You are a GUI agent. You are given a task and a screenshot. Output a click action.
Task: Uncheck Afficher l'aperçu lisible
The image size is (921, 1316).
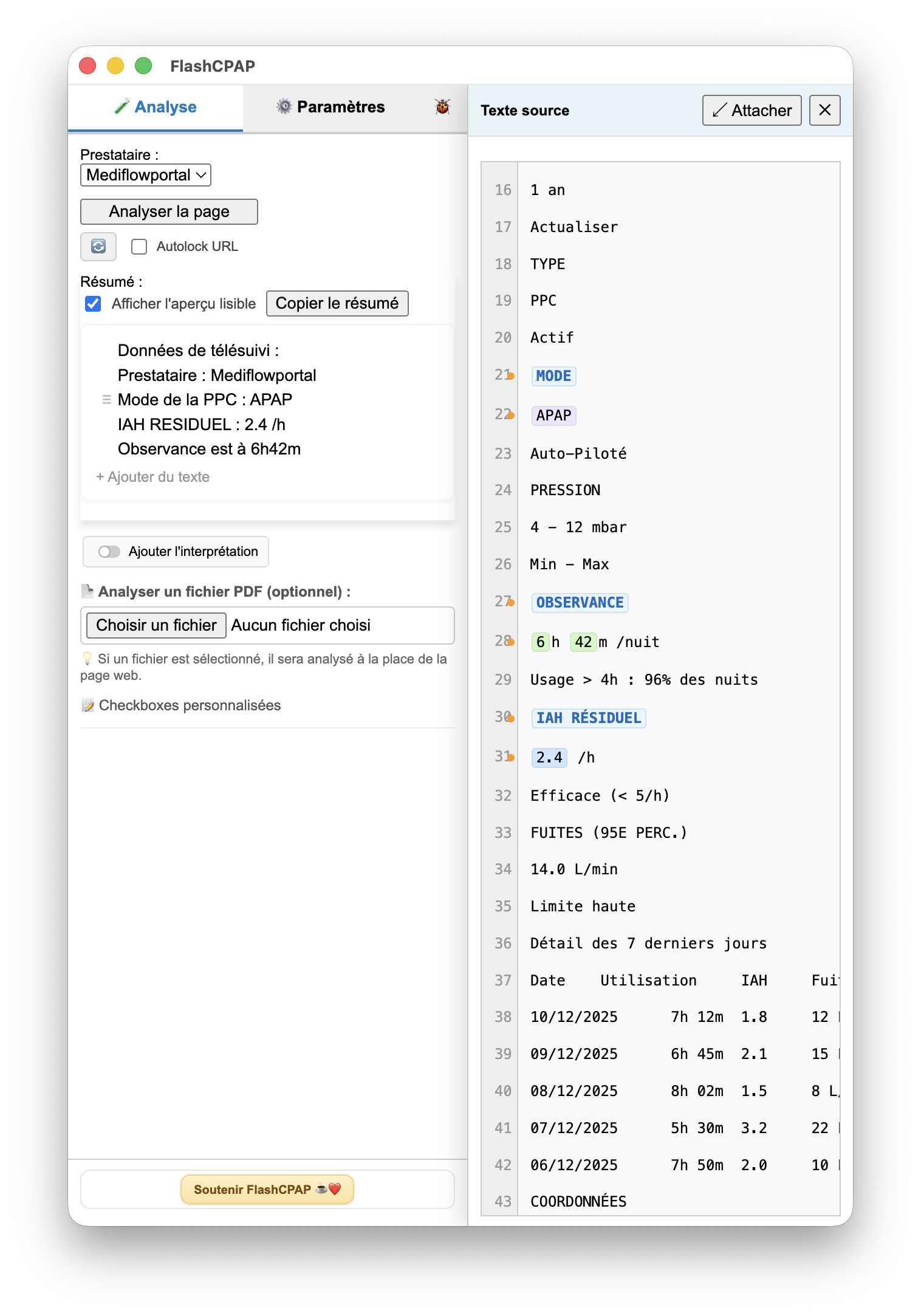pyautogui.click(x=93, y=304)
